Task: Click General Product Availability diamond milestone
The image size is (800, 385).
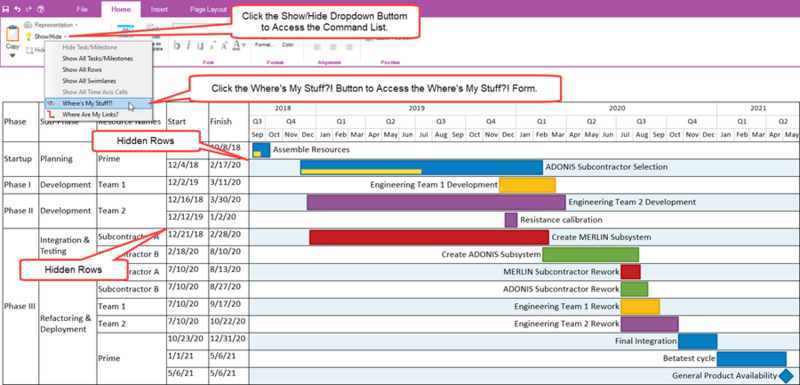Action: pyautogui.click(x=787, y=376)
